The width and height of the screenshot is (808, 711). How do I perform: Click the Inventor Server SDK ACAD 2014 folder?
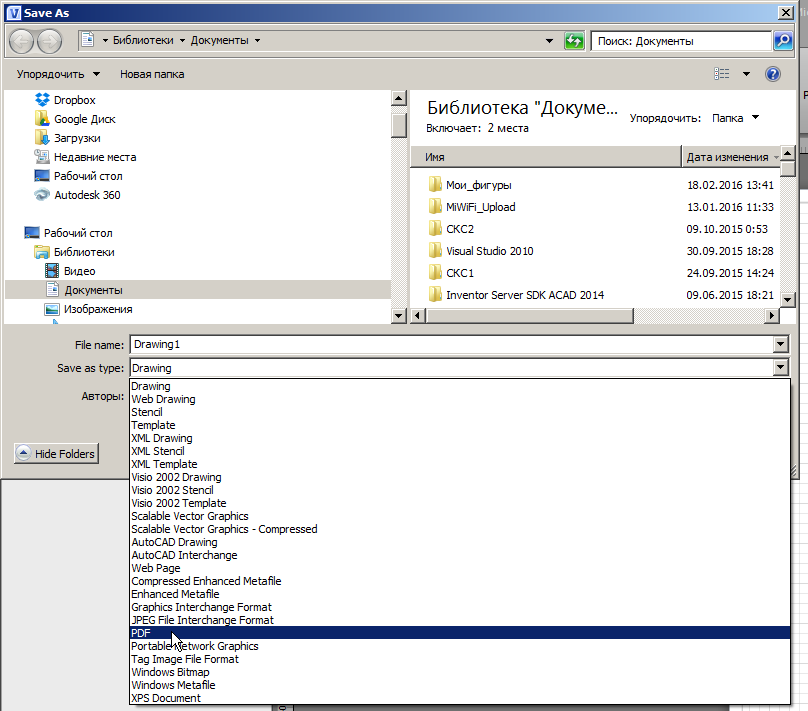(x=525, y=295)
